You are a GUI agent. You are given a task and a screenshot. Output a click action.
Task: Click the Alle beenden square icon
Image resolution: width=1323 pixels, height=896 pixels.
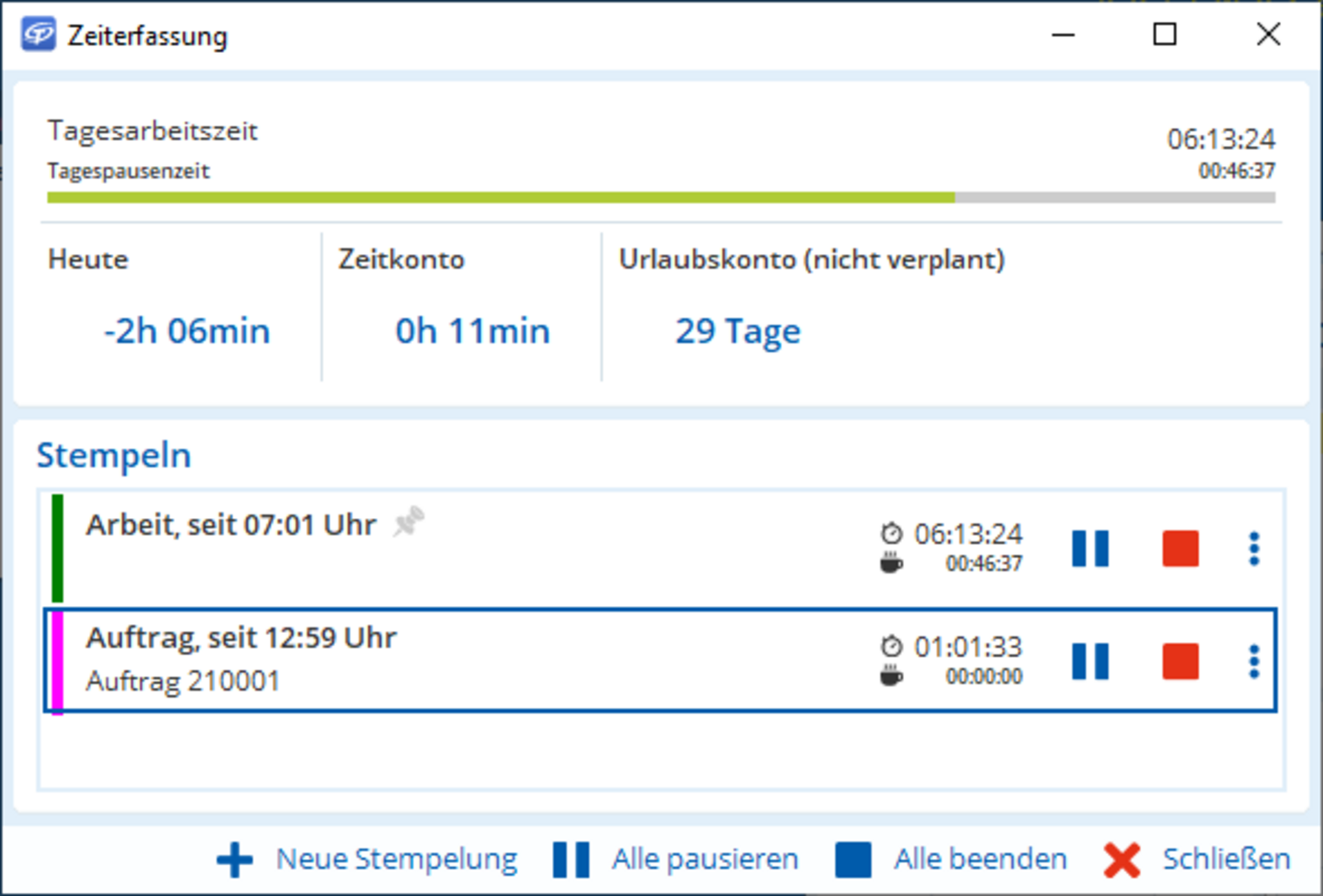click(x=853, y=859)
